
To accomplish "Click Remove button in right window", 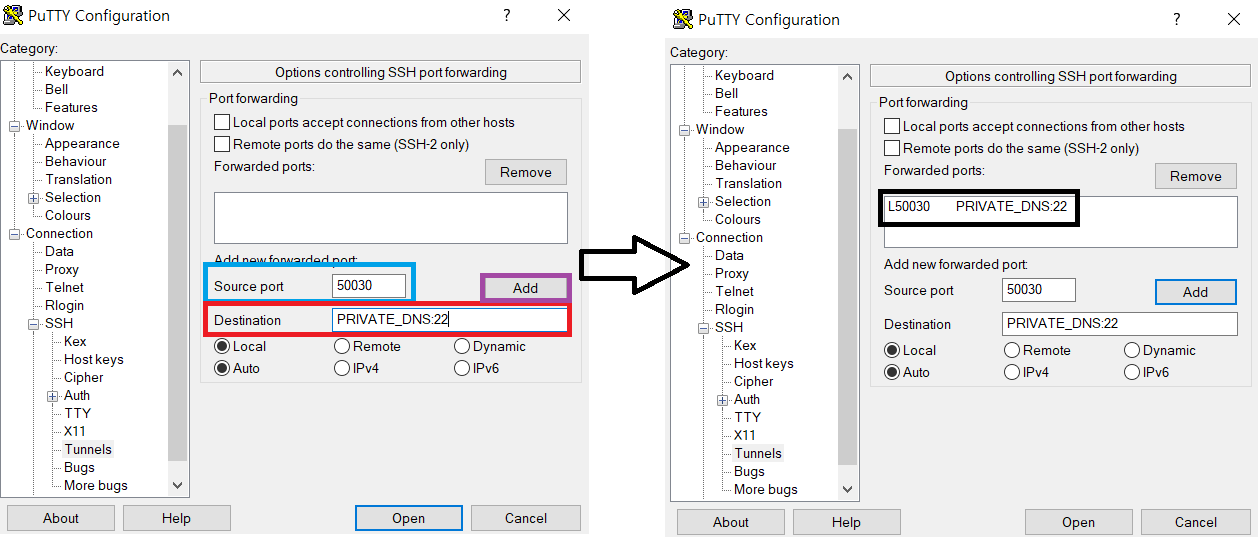I will tap(1196, 176).
